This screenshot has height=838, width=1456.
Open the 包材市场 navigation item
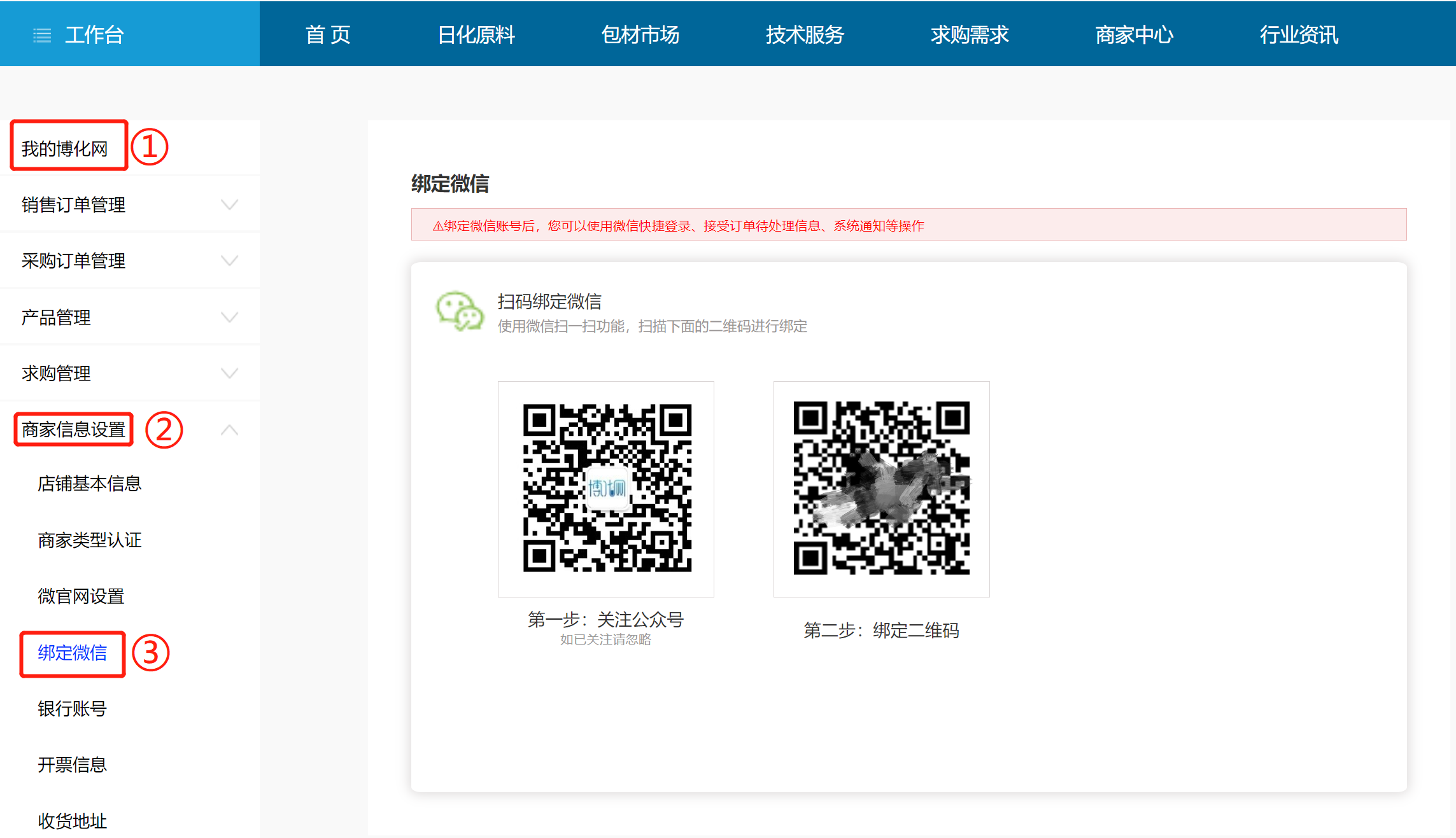click(x=640, y=34)
